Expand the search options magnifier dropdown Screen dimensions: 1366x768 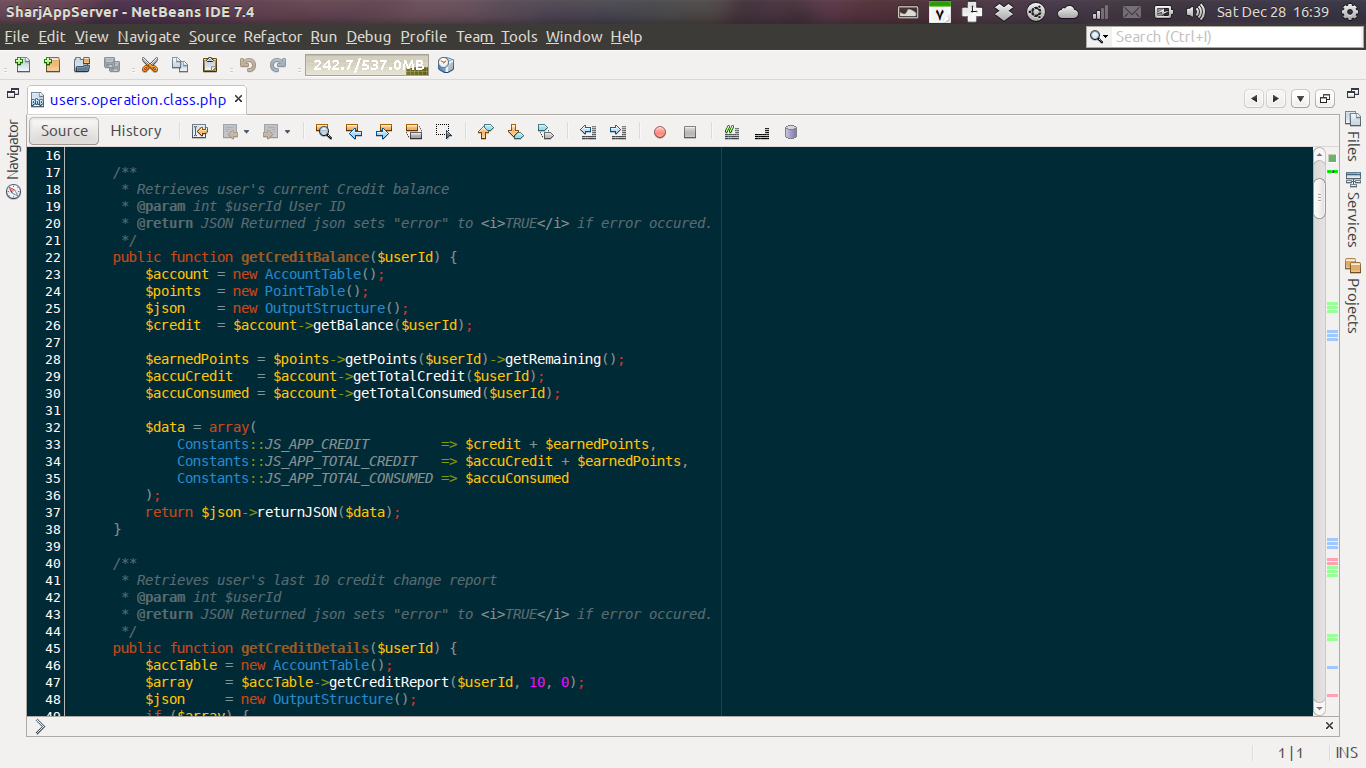1099,37
